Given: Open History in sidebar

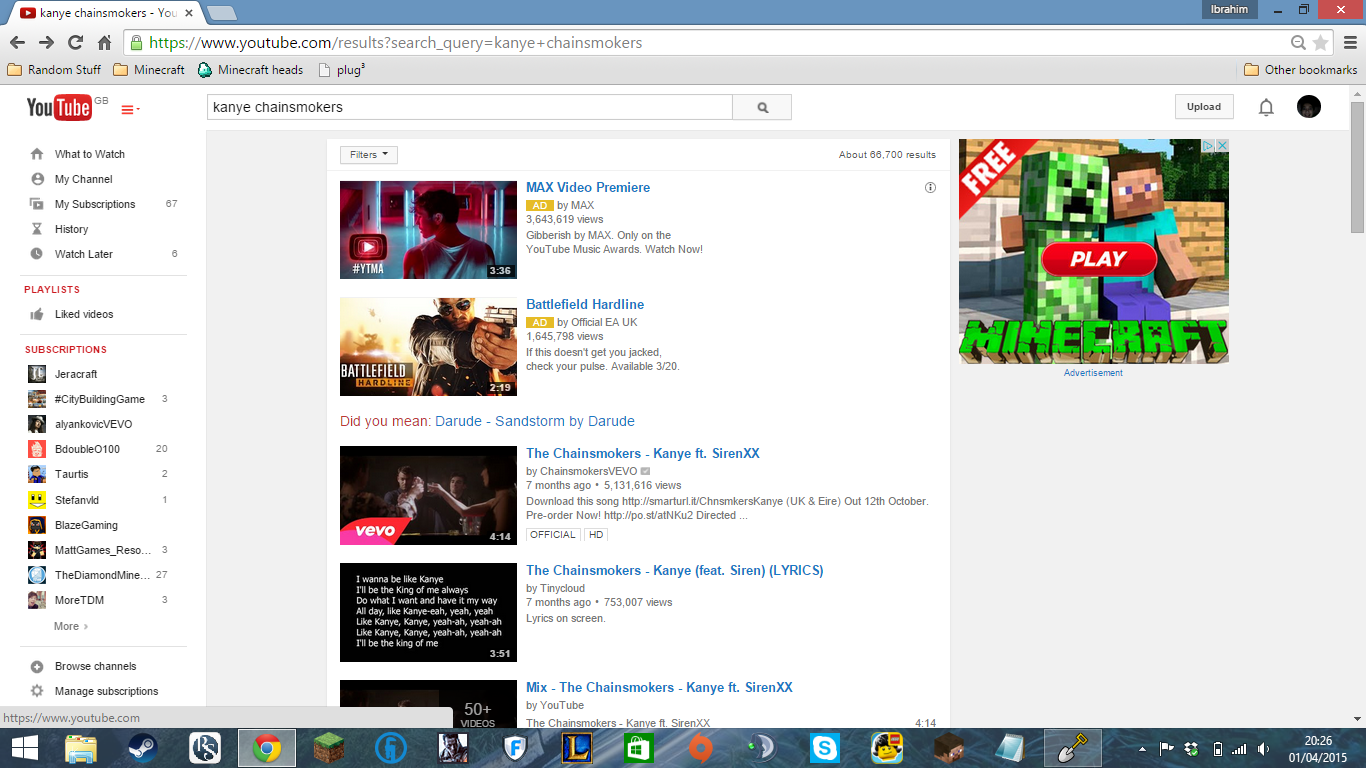Looking at the screenshot, I should [72, 229].
